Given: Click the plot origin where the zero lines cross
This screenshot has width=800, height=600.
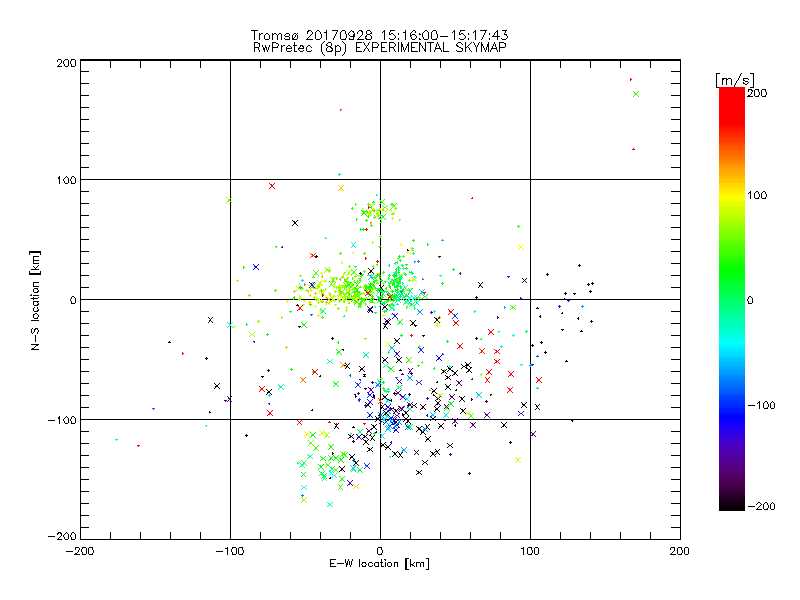Looking at the screenshot, I should tap(380, 299).
